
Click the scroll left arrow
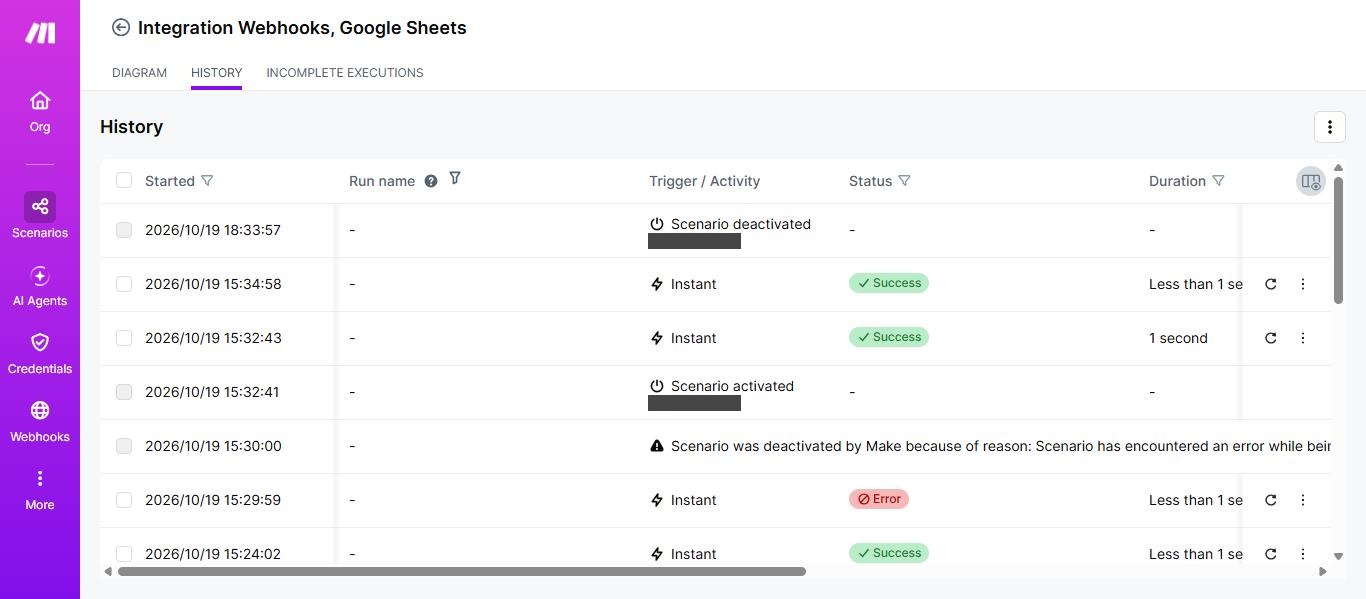108,572
